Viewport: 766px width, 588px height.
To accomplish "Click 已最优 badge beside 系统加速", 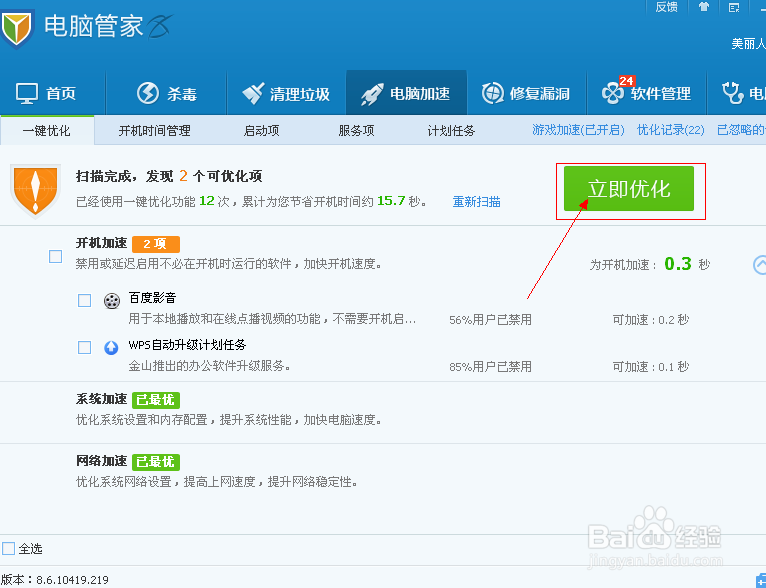I will 156,400.
